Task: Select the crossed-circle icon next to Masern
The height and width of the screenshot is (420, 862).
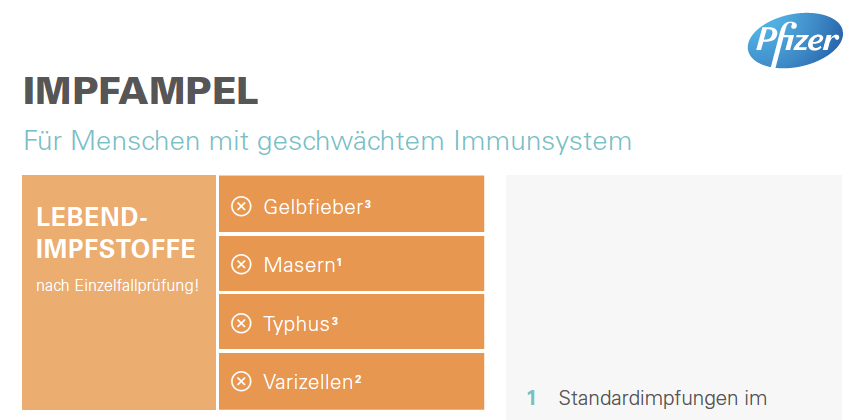Action: 241,265
